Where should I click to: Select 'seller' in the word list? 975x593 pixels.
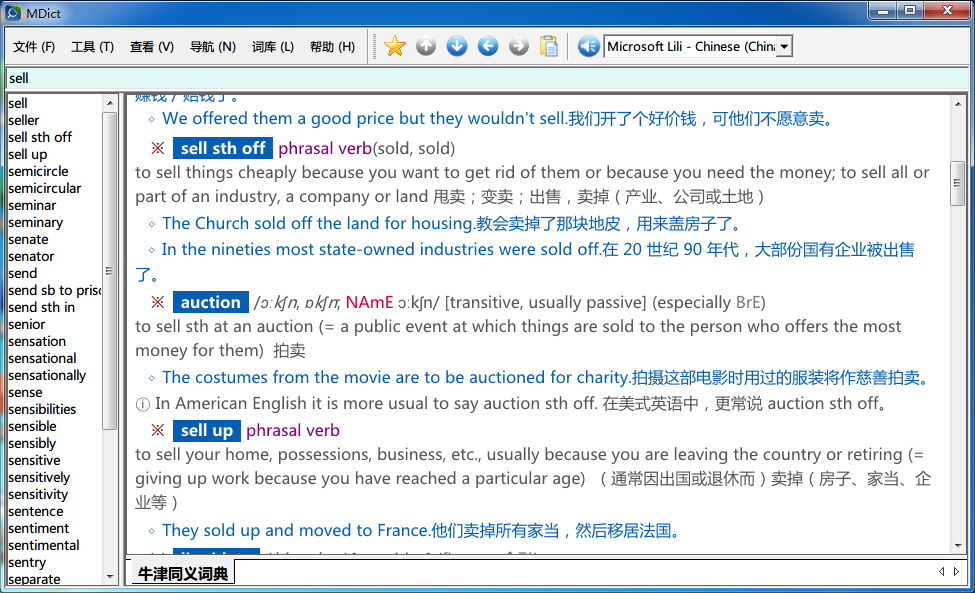(24, 120)
